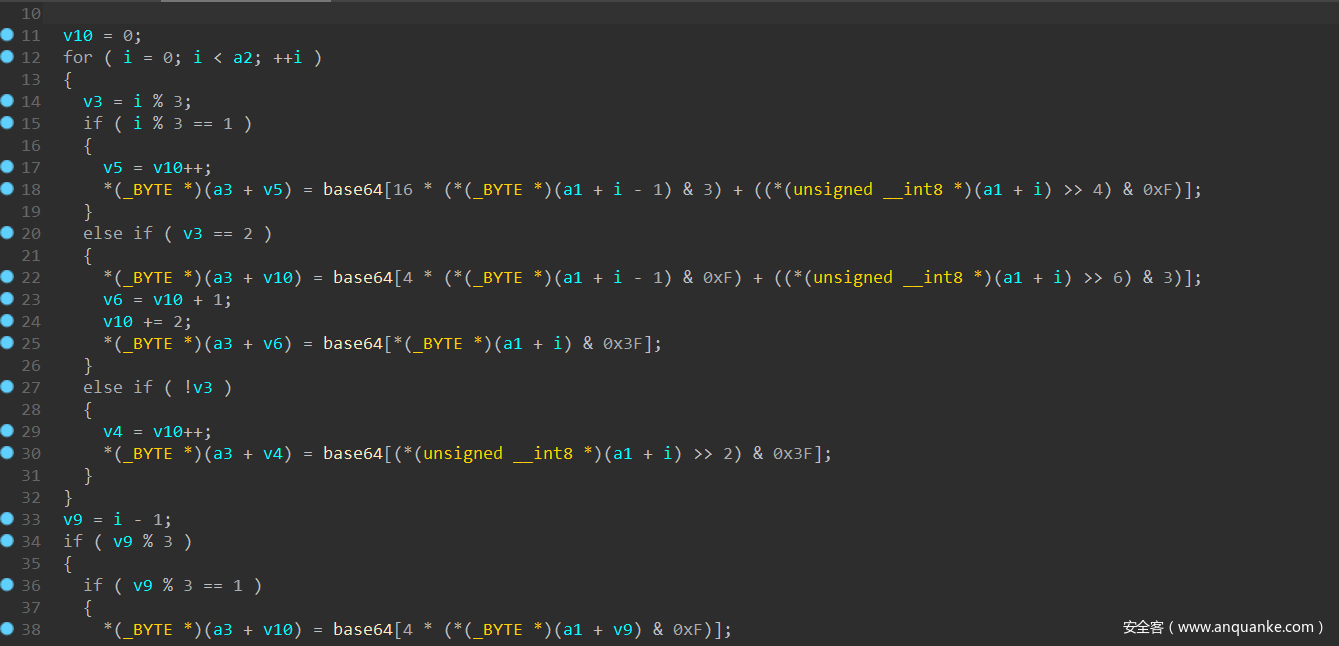Click the gutter dot at line 30
The height and width of the screenshot is (646, 1339).
7,453
